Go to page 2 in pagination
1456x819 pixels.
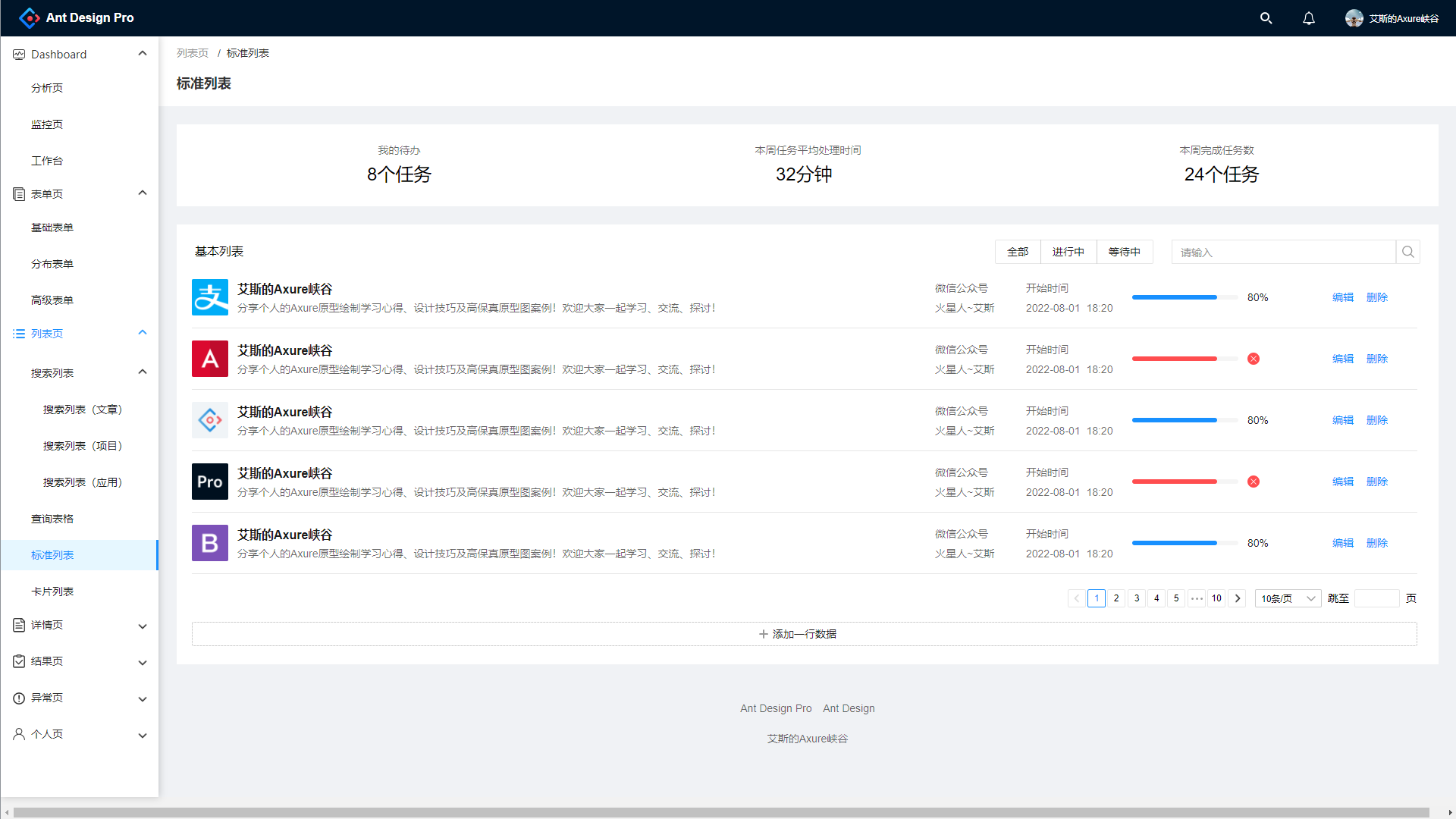pyautogui.click(x=1116, y=598)
